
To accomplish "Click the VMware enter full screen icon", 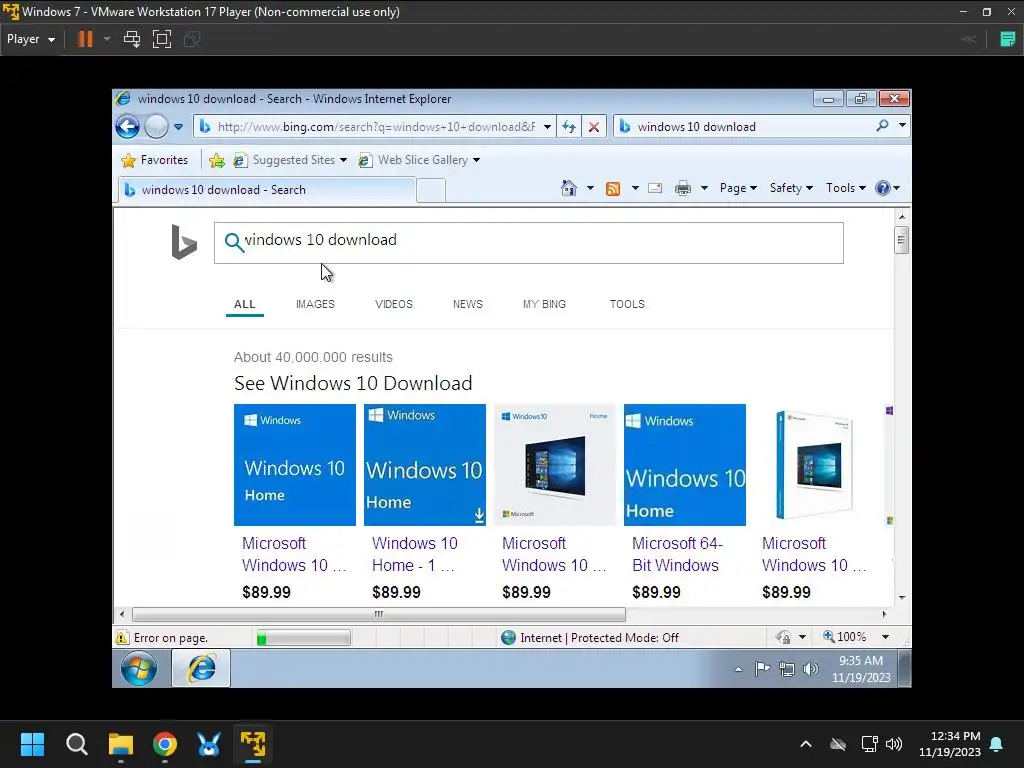I will pos(162,39).
